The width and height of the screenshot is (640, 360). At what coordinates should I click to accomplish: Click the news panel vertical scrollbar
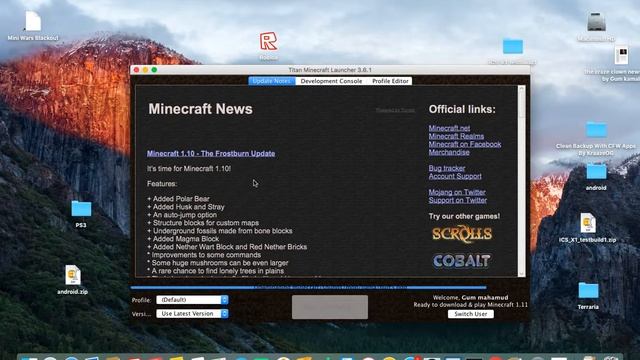tap(521, 181)
